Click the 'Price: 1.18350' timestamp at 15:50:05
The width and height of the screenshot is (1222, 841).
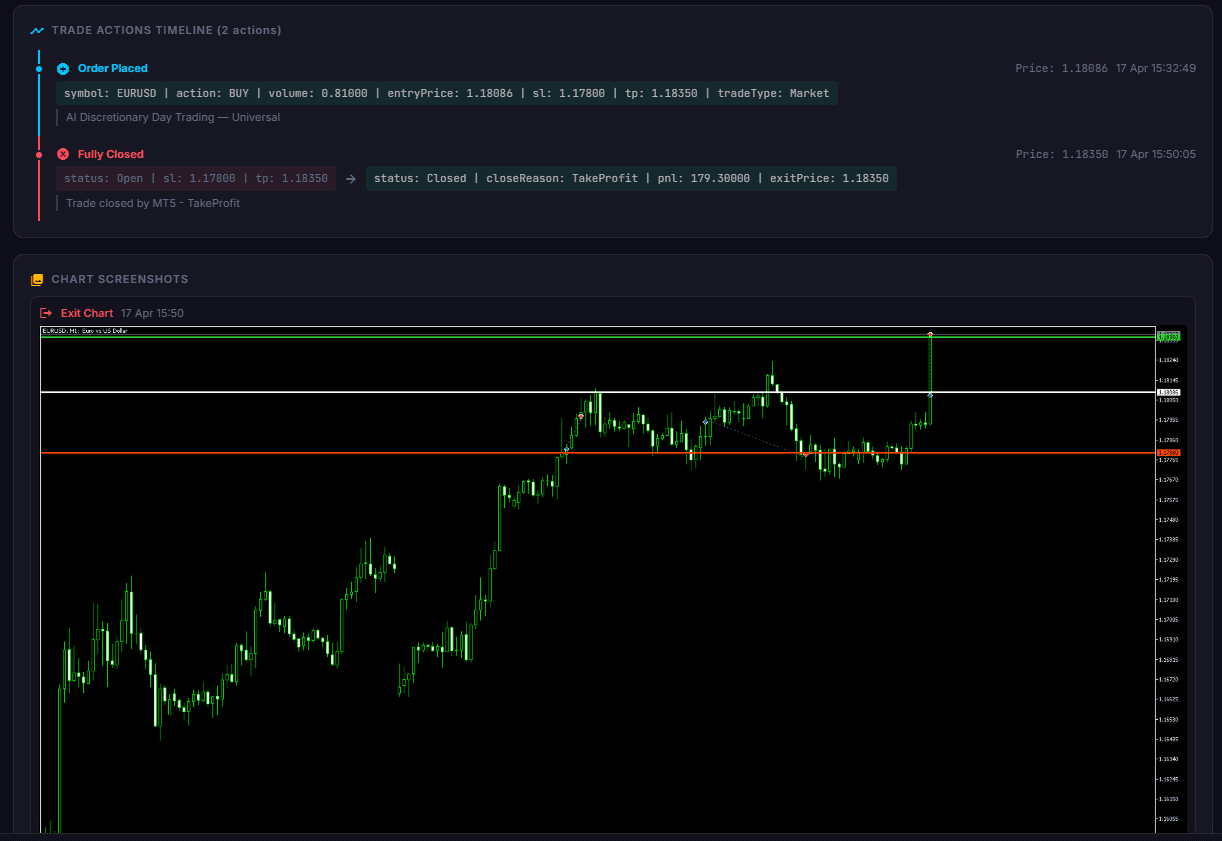click(x=1106, y=154)
